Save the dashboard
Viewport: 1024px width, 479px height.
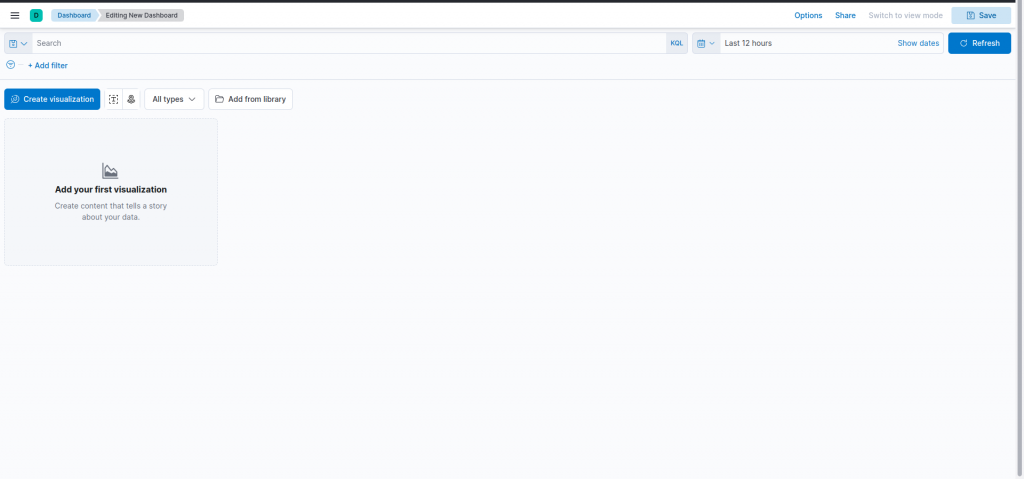(x=981, y=15)
